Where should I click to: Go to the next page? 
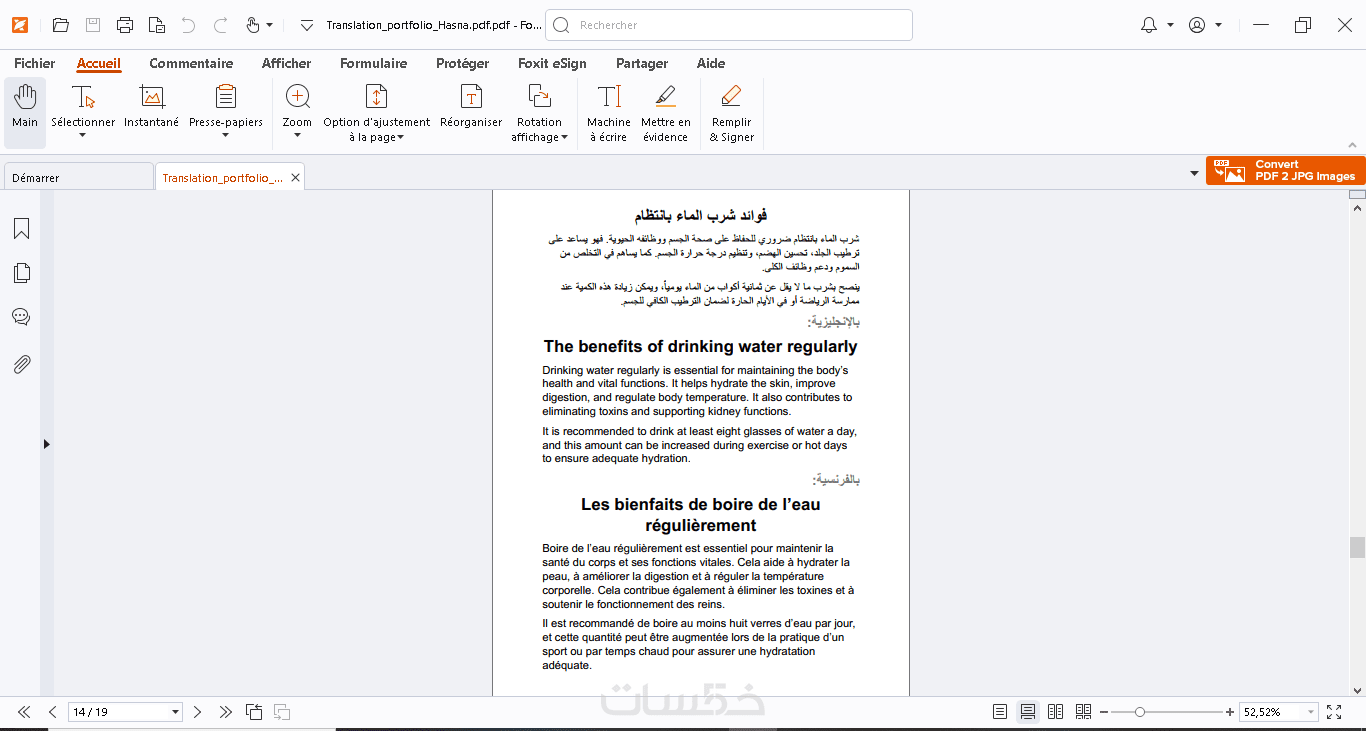pyautogui.click(x=197, y=712)
